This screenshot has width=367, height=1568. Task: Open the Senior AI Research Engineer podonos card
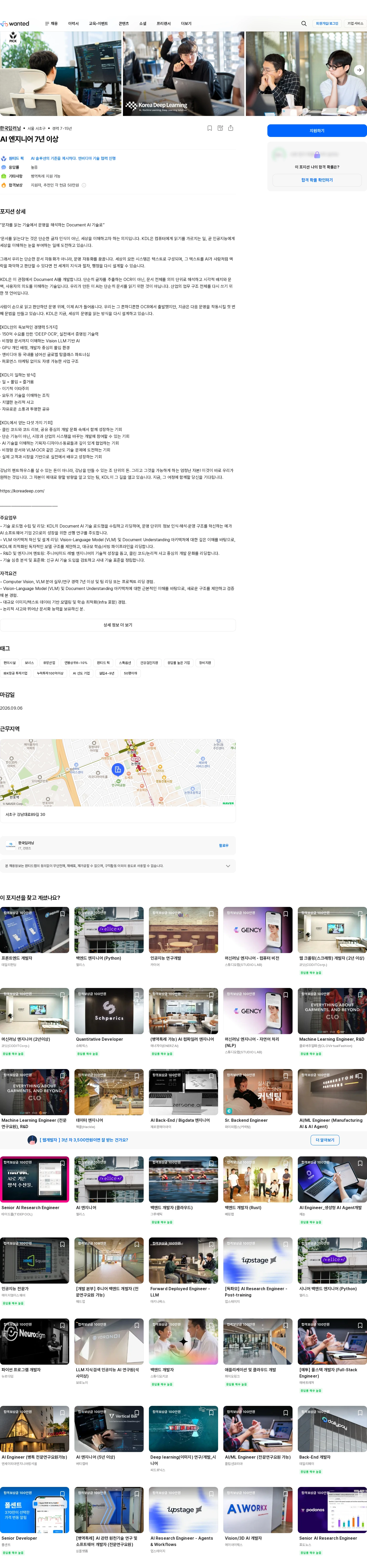[332, 1521]
